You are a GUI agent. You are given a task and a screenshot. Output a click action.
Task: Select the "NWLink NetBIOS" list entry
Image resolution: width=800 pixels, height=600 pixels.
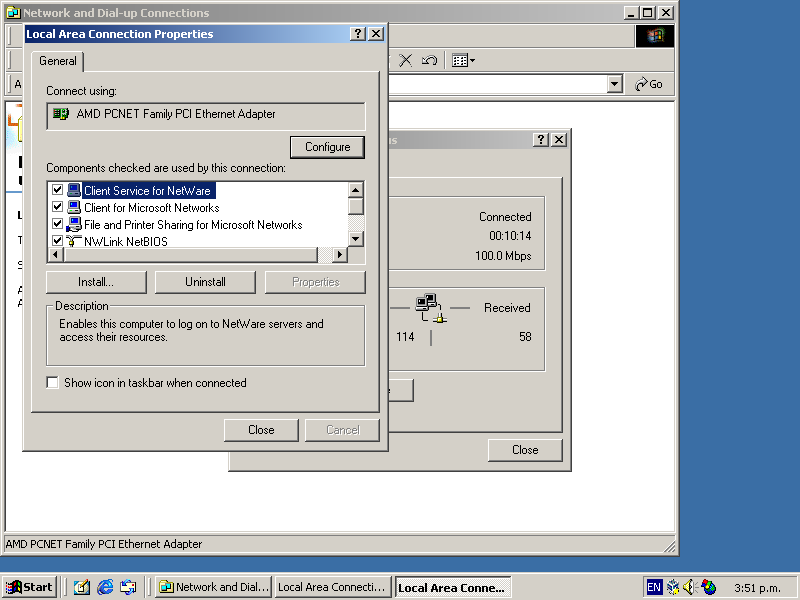126,241
